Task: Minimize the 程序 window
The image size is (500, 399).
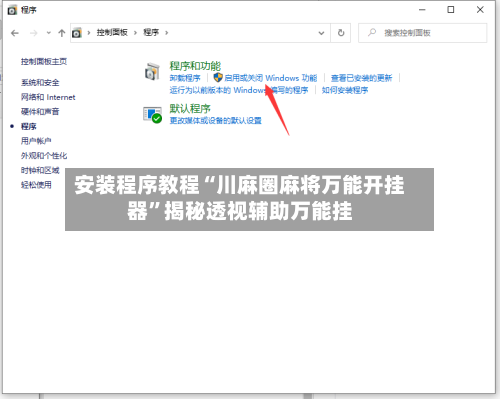Action: coord(422,10)
